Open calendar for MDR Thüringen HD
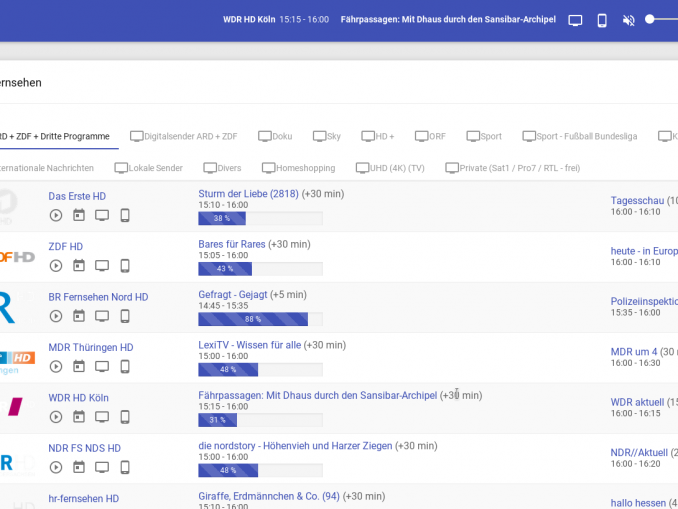678x509 pixels. point(79,366)
